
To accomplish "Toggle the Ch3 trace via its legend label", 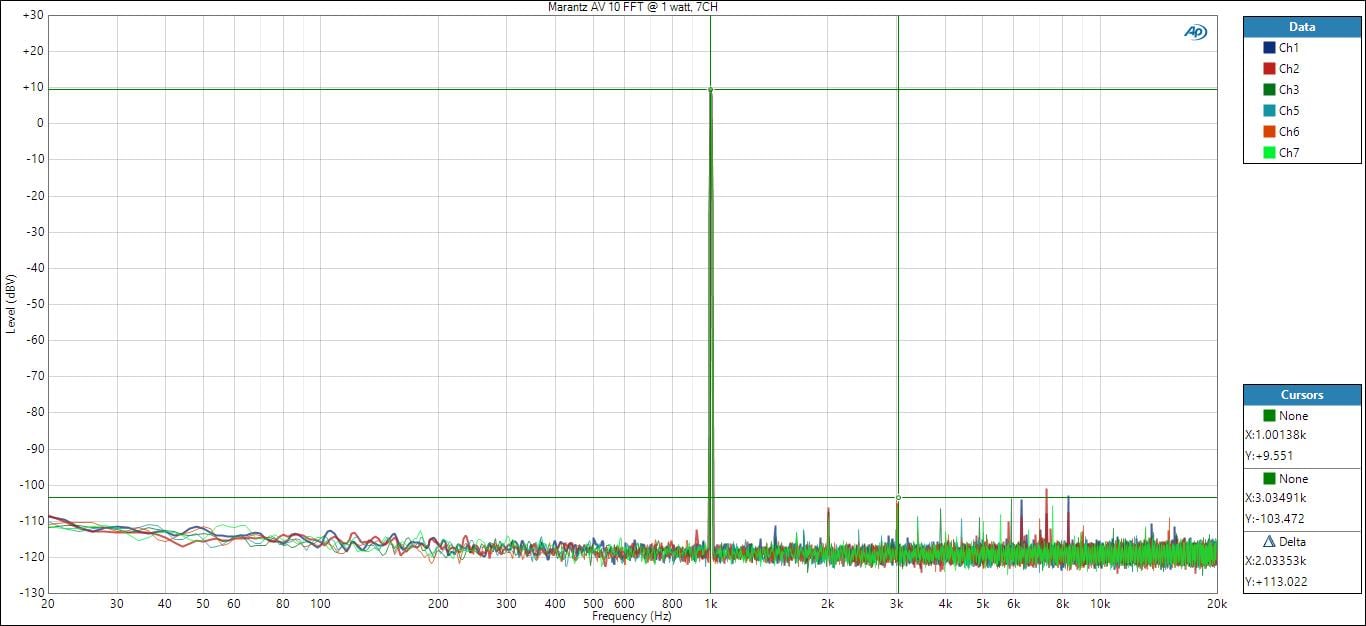I will [x=1289, y=90].
